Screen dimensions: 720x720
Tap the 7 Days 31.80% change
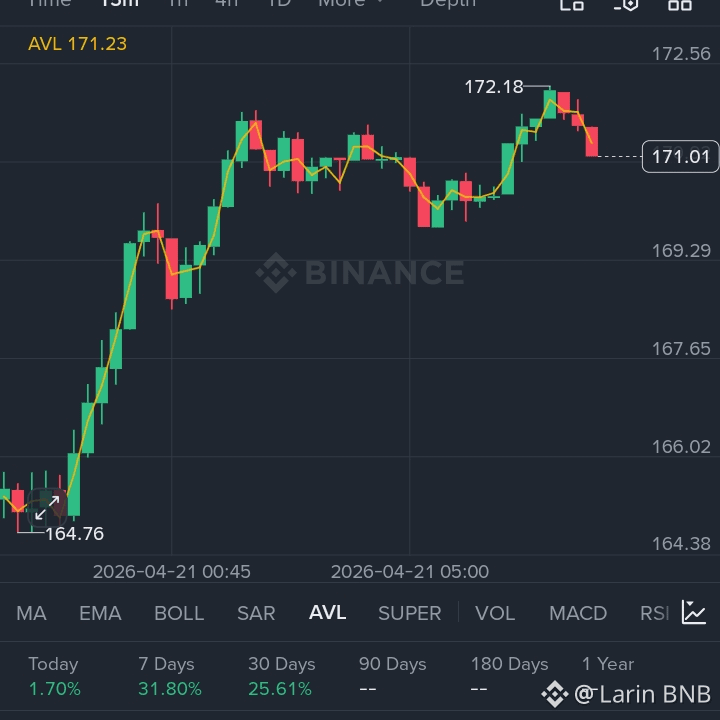point(169,676)
